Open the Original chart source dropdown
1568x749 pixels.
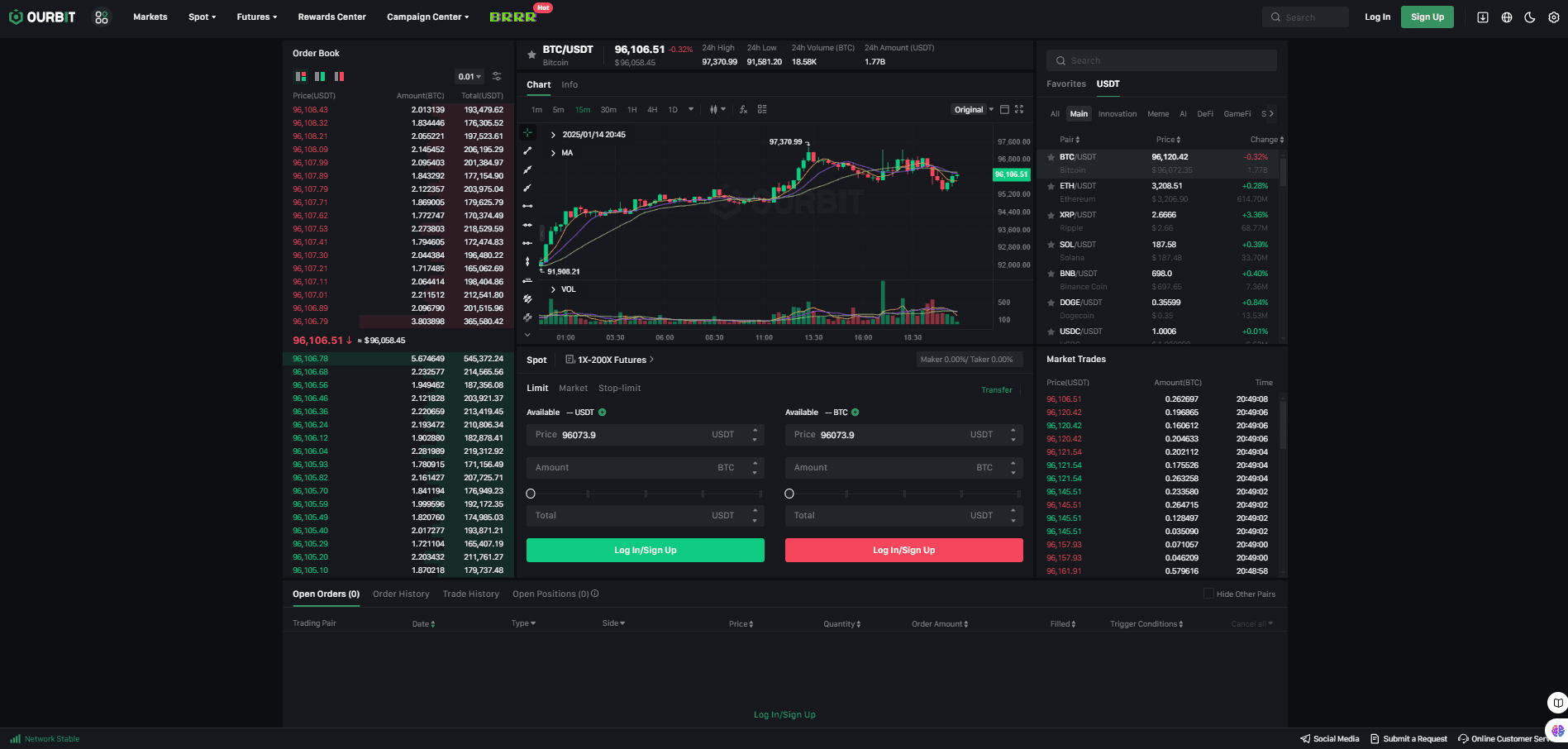[x=973, y=110]
